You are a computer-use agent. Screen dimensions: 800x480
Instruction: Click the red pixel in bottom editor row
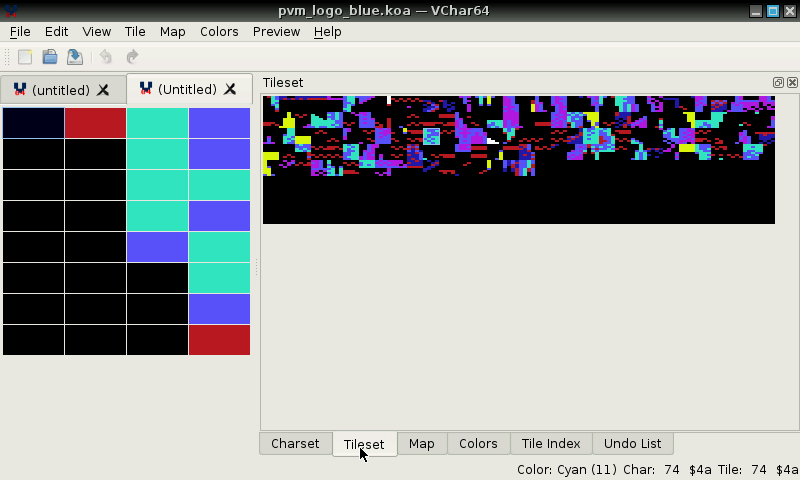point(219,340)
